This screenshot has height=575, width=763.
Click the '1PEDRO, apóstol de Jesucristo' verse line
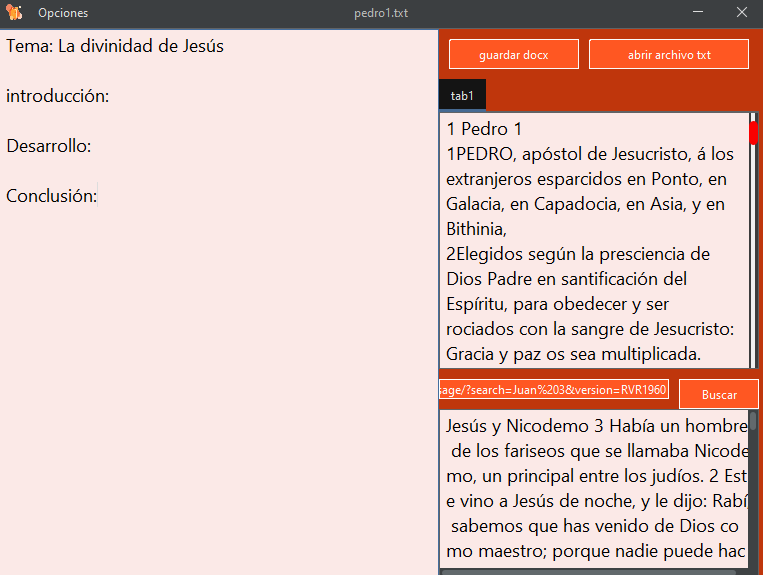(x=590, y=154)
